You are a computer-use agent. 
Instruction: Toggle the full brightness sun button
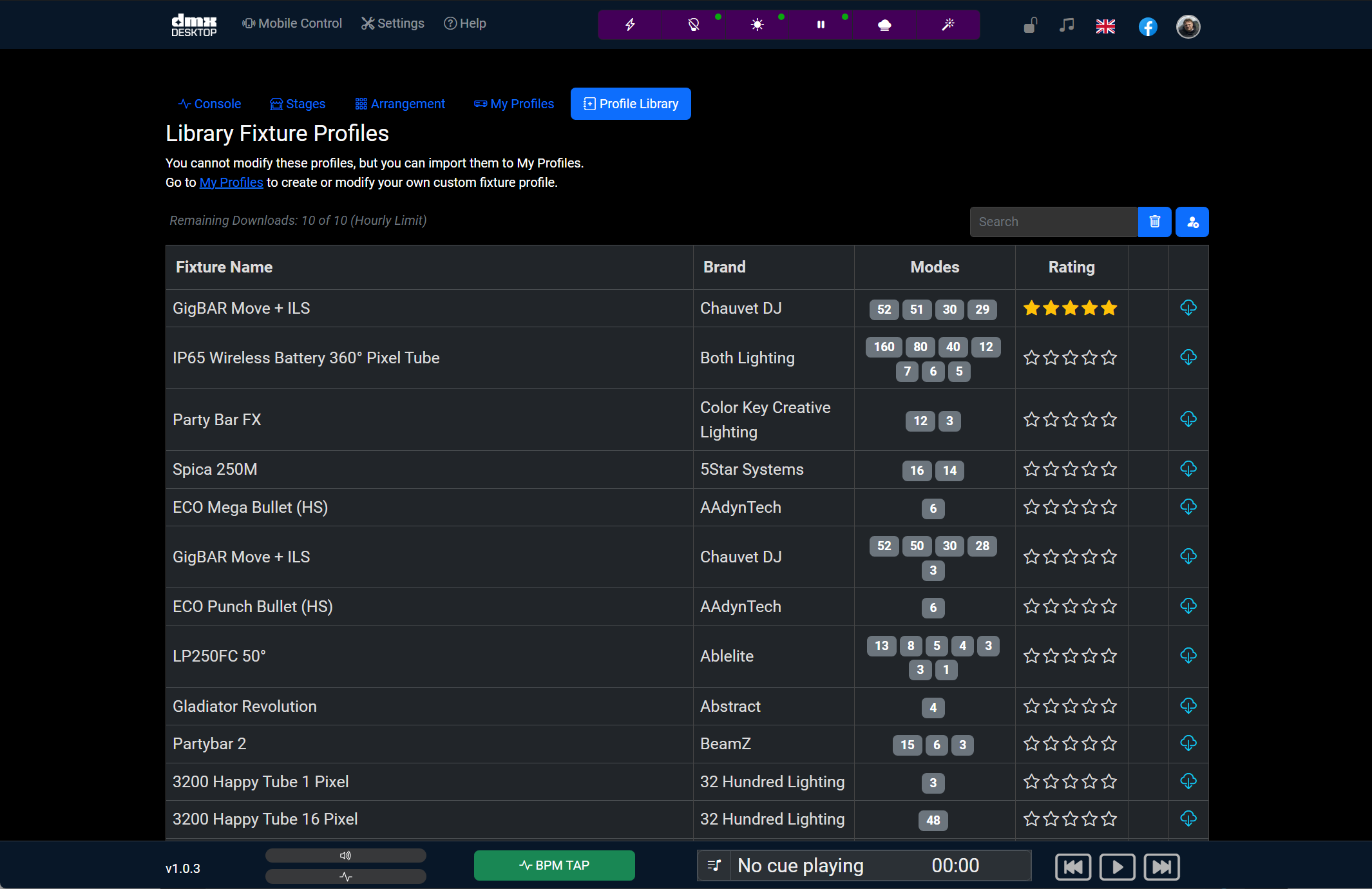pyautogui.click(x=757, y=24)
